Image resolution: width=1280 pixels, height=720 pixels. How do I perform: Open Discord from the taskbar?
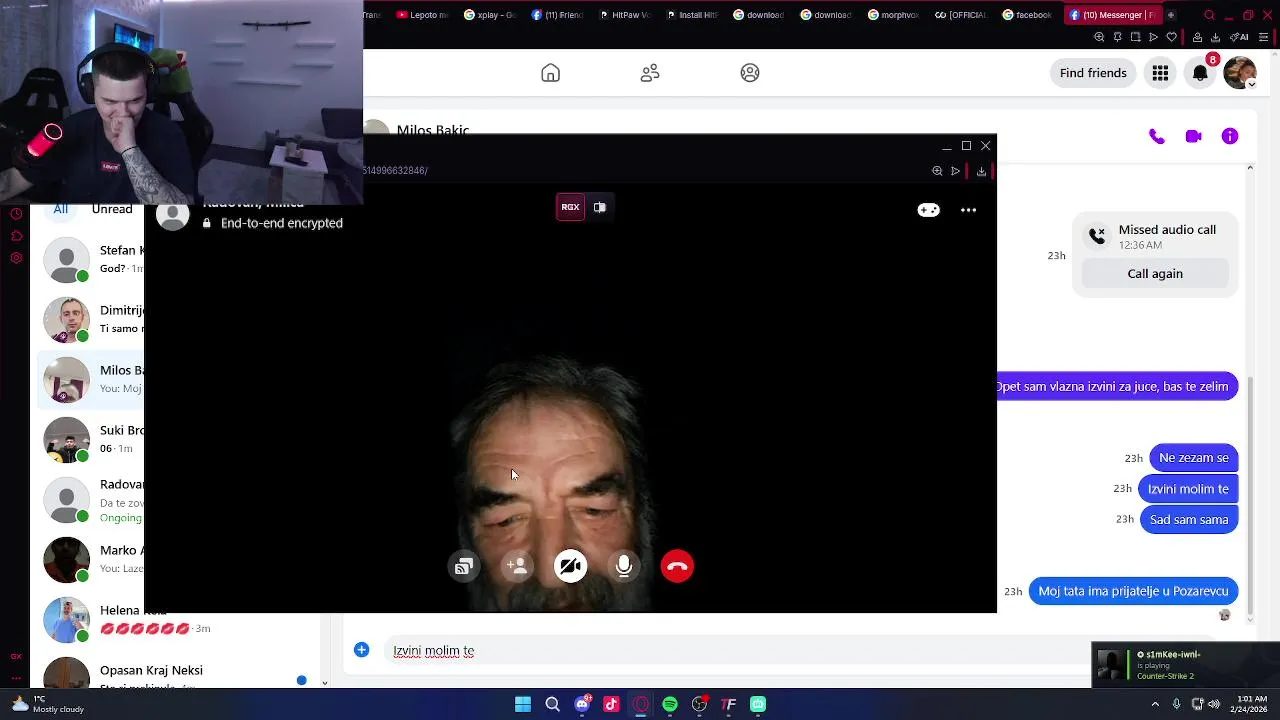point(582,704)
